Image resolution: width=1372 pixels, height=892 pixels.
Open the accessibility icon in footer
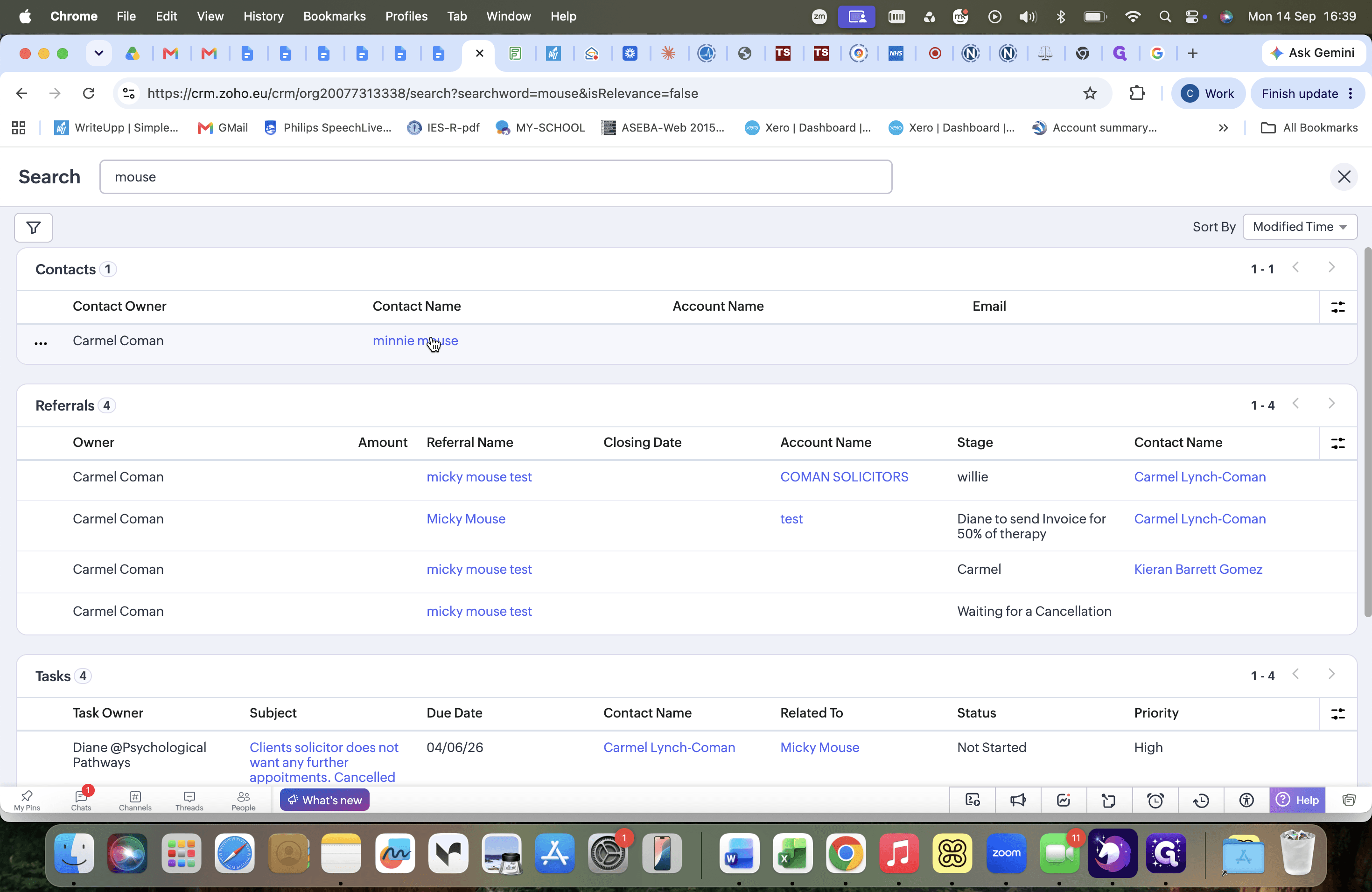pyautogui.click(x=1246, y=800)
